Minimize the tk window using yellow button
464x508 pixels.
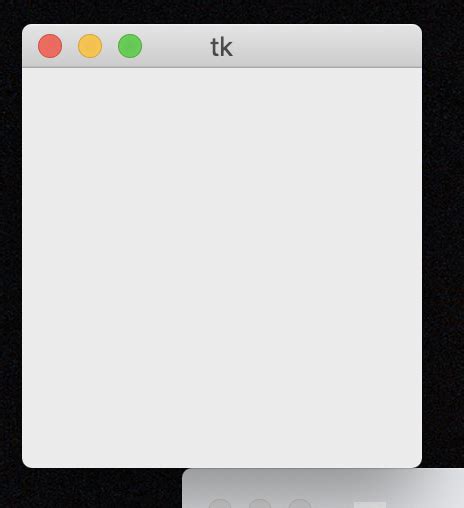[x=90, y=46]
